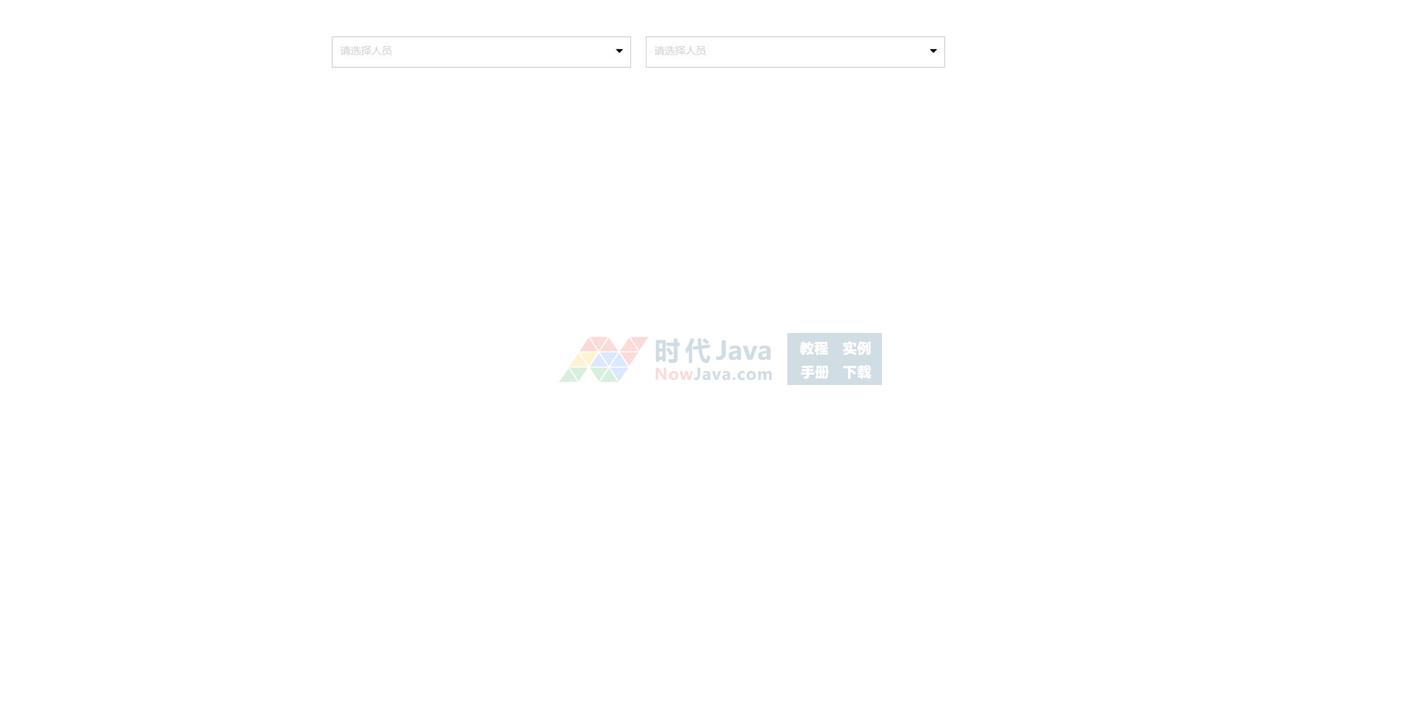Select the 教程 label in watermark
This screenshot has width=1425, height=718.
click(814, 348)
